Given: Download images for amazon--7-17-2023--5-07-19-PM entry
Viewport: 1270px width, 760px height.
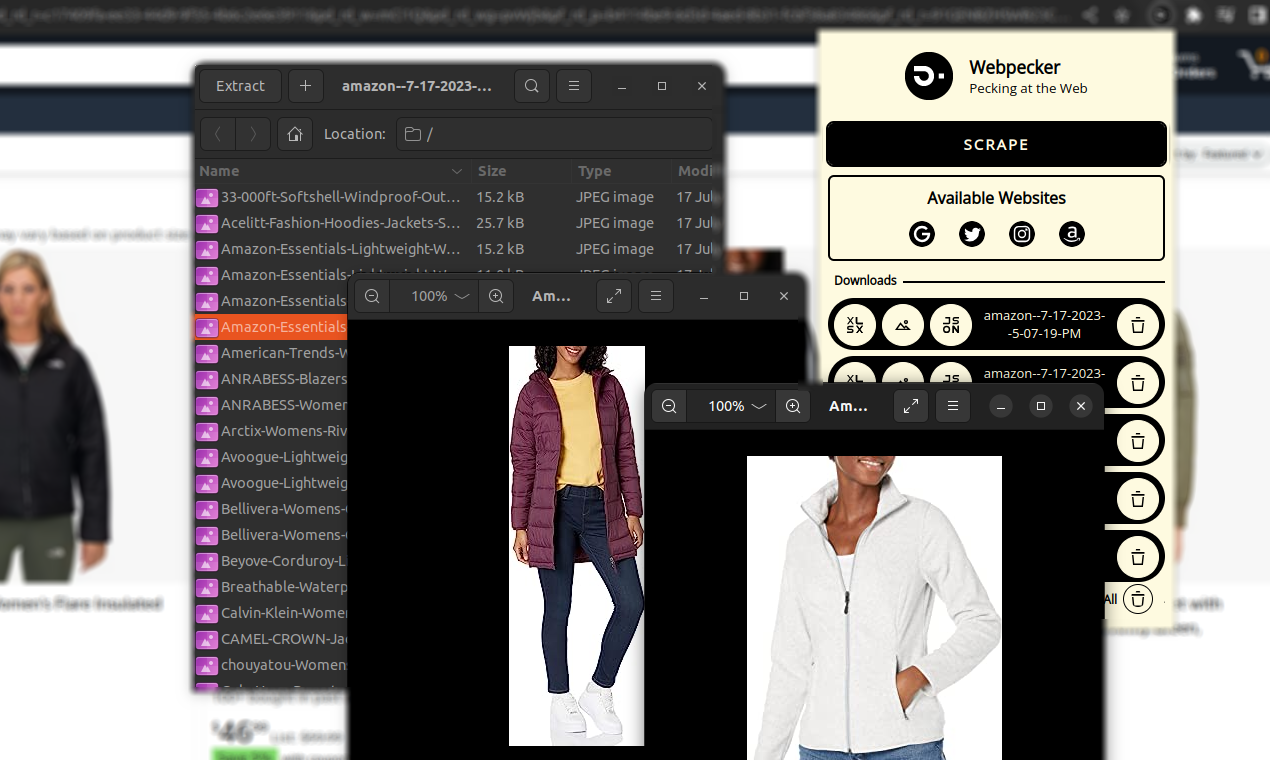Looking at the screenshot, I should point(903,325).
